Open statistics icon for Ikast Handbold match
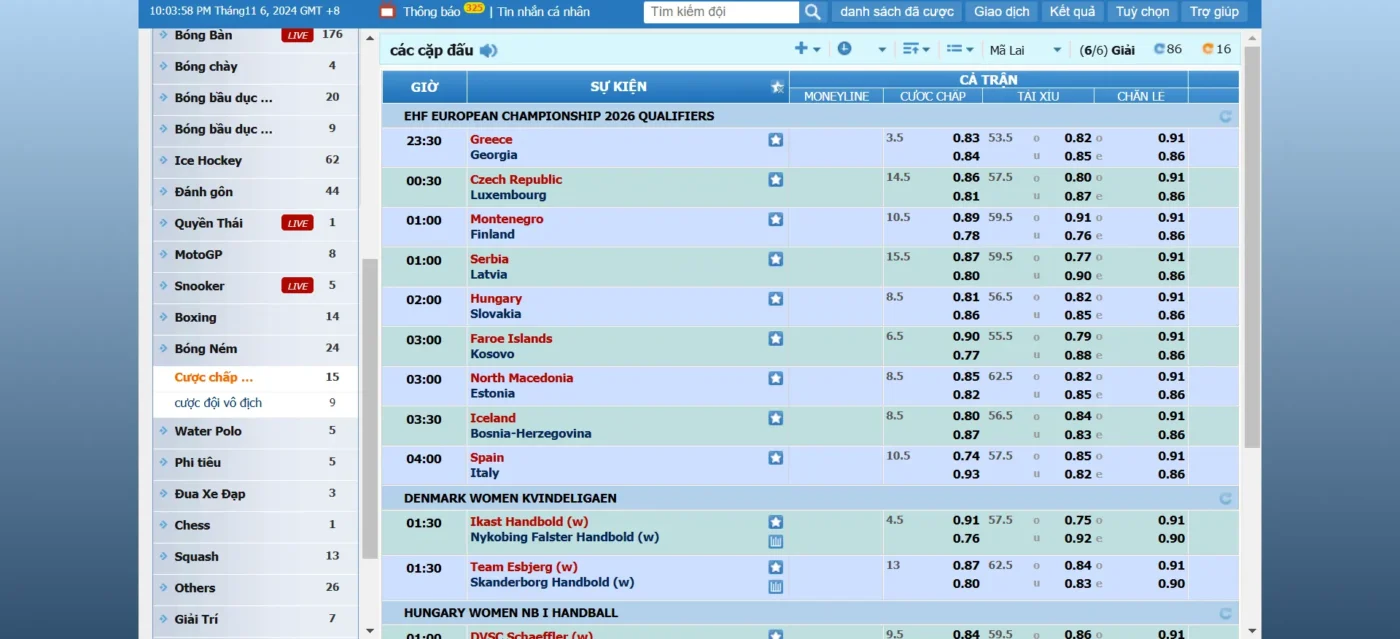1400x639 pixels. (775, 542)
